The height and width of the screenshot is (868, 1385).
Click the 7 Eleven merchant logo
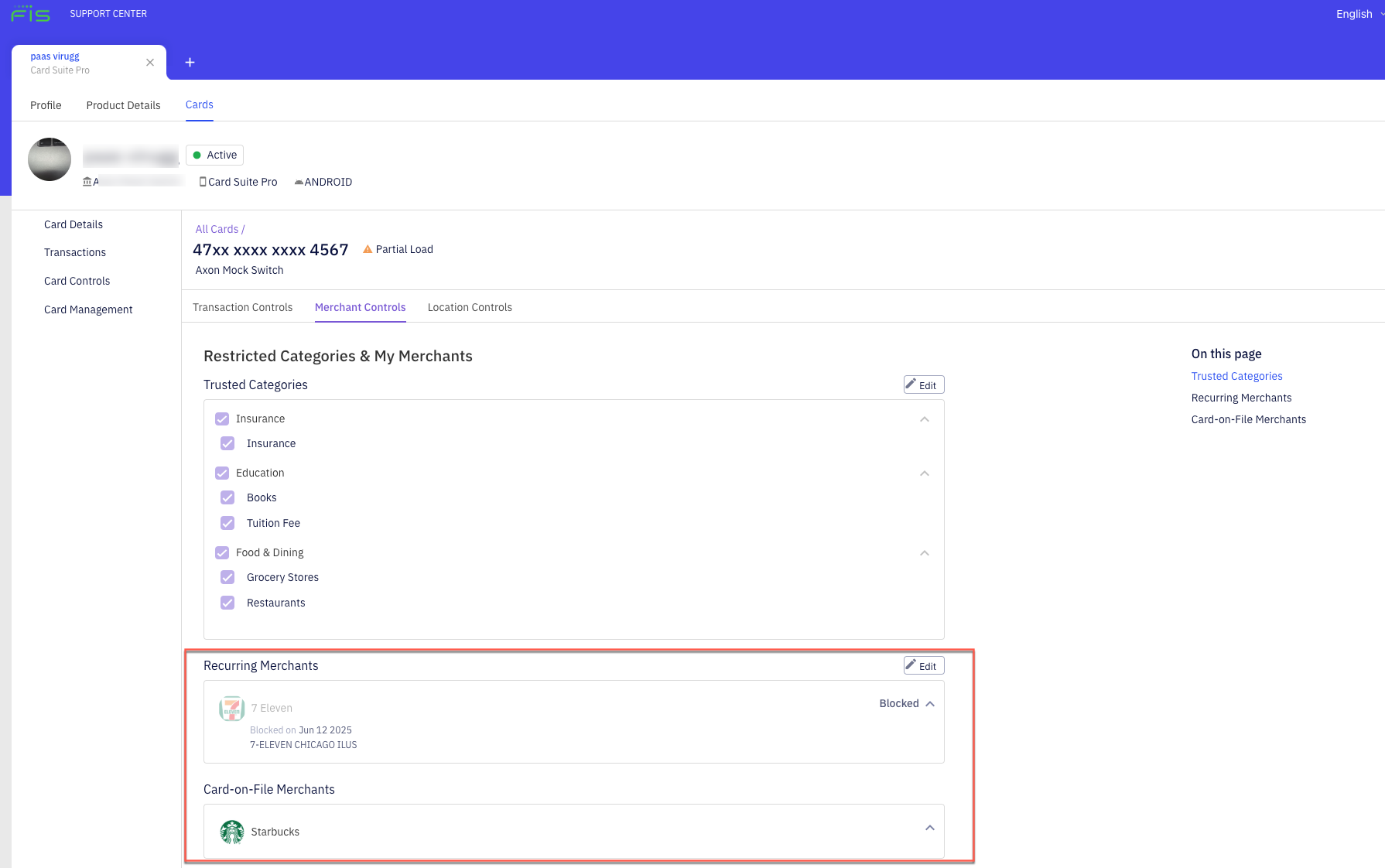pos(231,708)
